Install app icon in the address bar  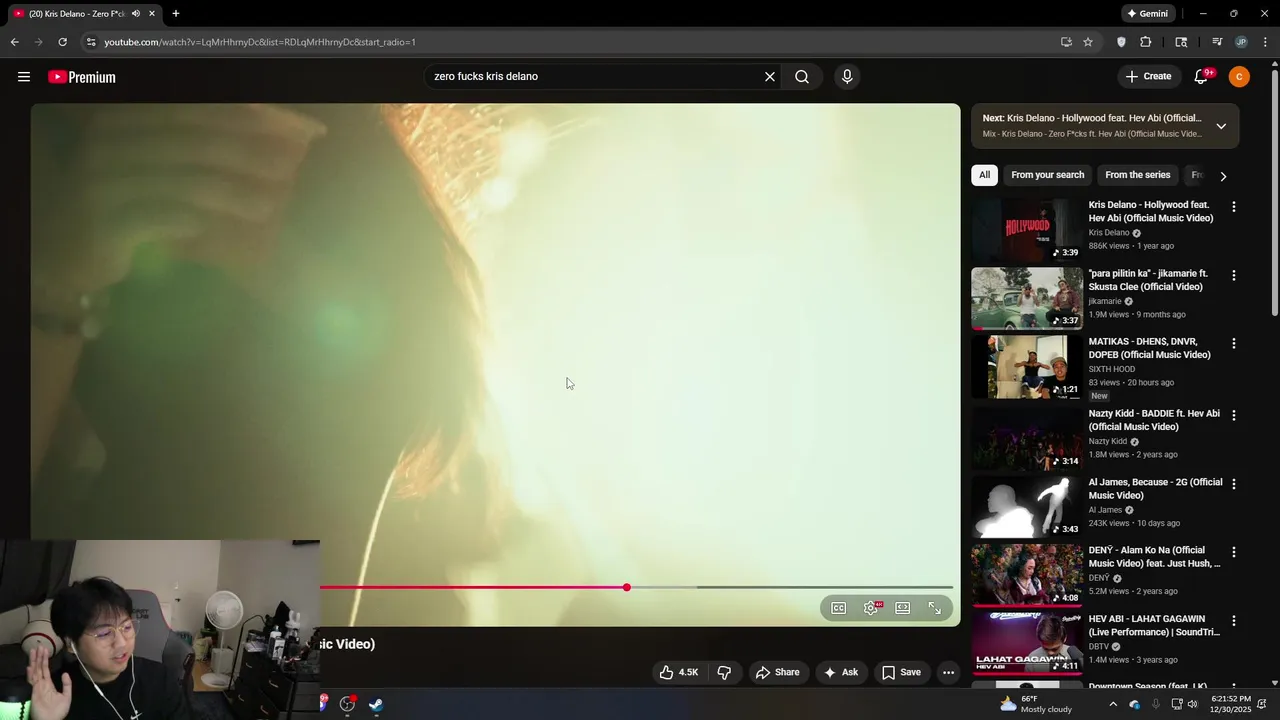[1066, 42]
